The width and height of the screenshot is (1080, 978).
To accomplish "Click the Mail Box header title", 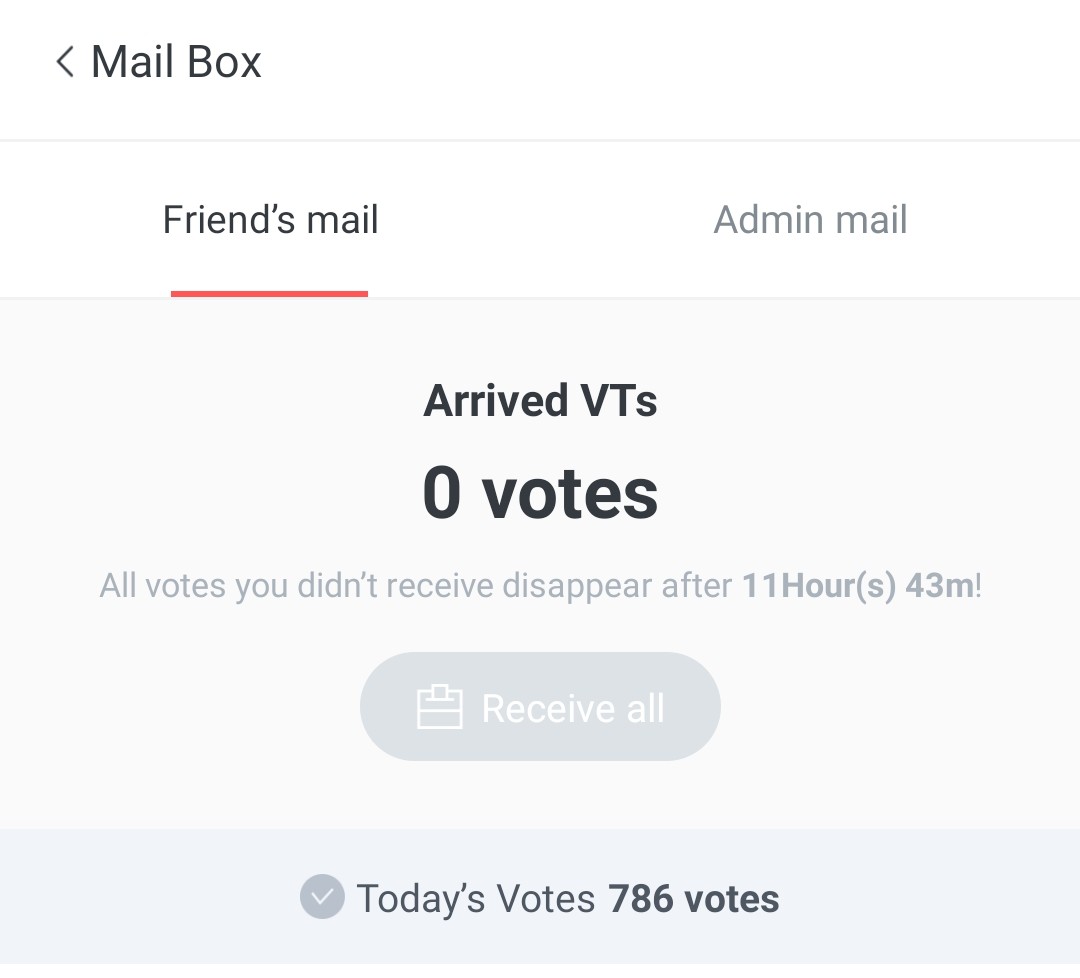I will [176, 62].
